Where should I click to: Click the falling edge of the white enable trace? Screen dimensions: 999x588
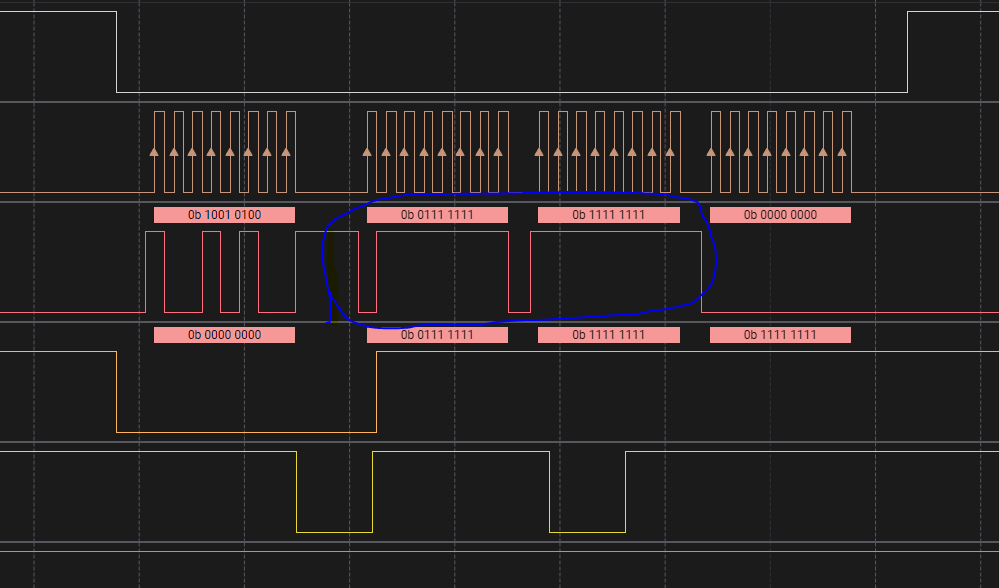point(117,52)
